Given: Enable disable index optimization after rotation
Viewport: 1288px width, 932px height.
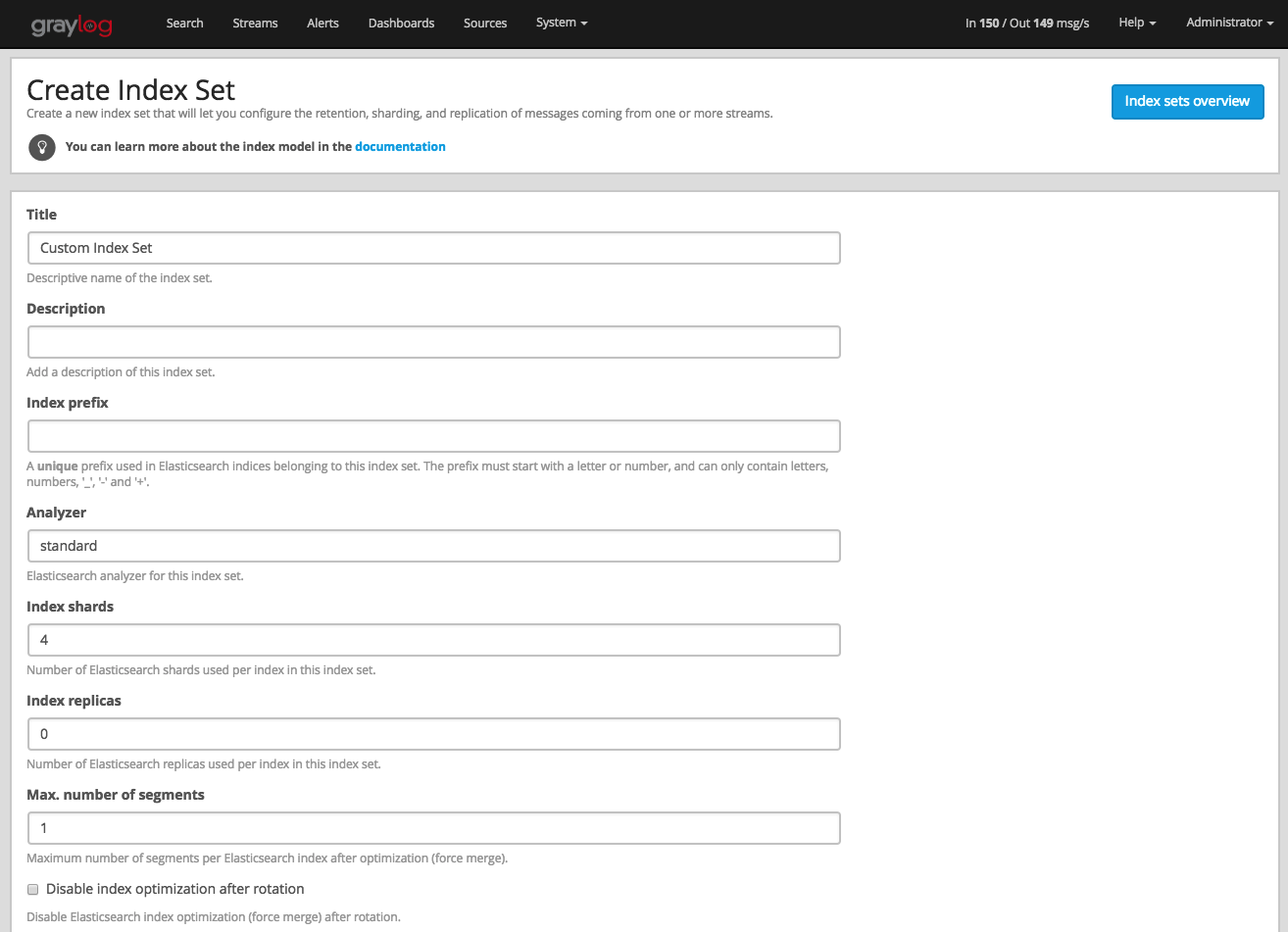Looking at the screenshot, I should [x=32, y=889].
